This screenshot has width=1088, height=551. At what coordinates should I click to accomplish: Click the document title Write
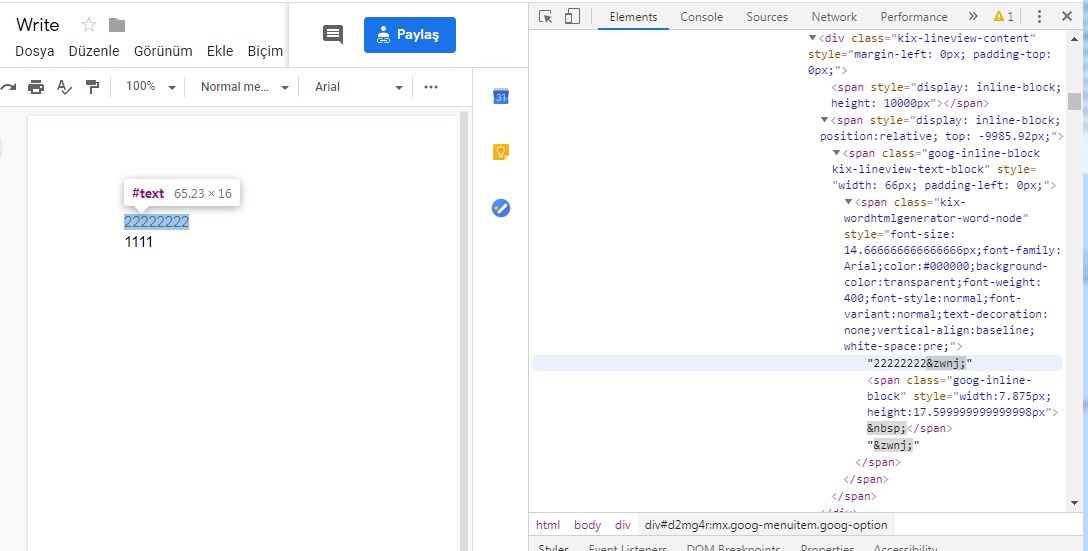click(x=37, y=25)
